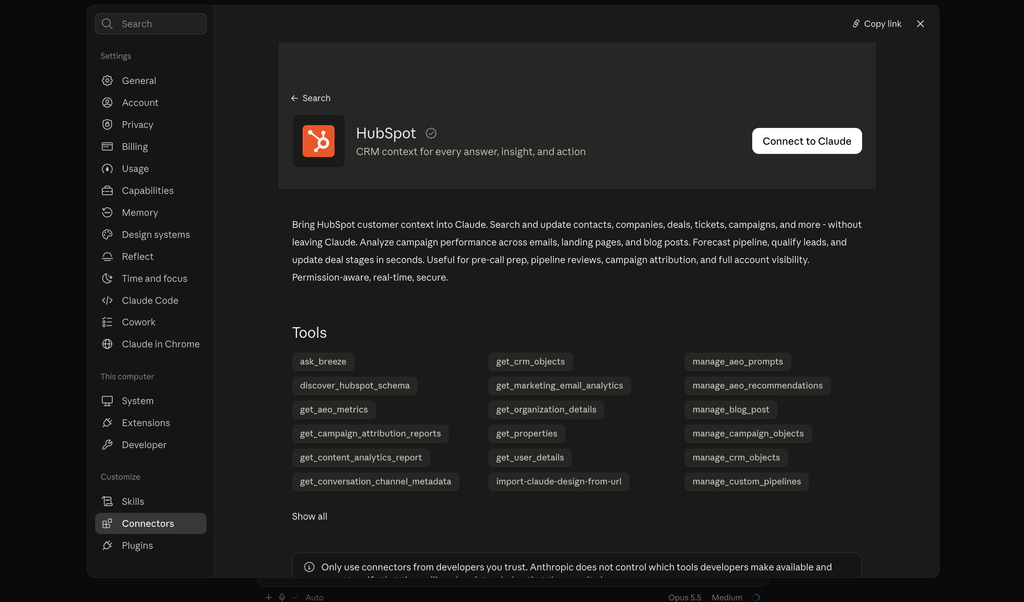Click the System monitor icon
Viewport: 1024px width, 602px height.
(x=107, y=401)
